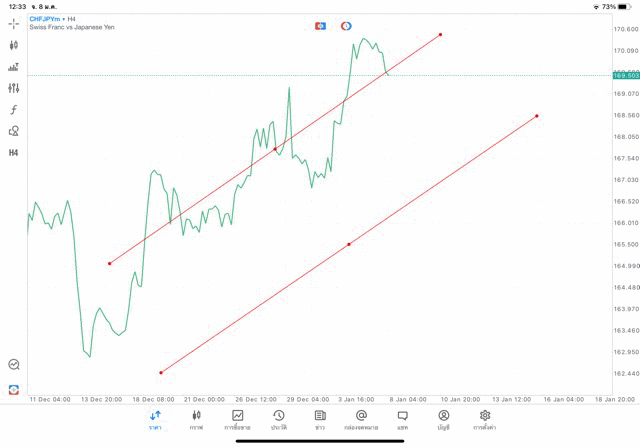The height and width of the screenshot is (447, 640).
Task: Open the drawing objects shapes tool
Action: click(14, 131)
